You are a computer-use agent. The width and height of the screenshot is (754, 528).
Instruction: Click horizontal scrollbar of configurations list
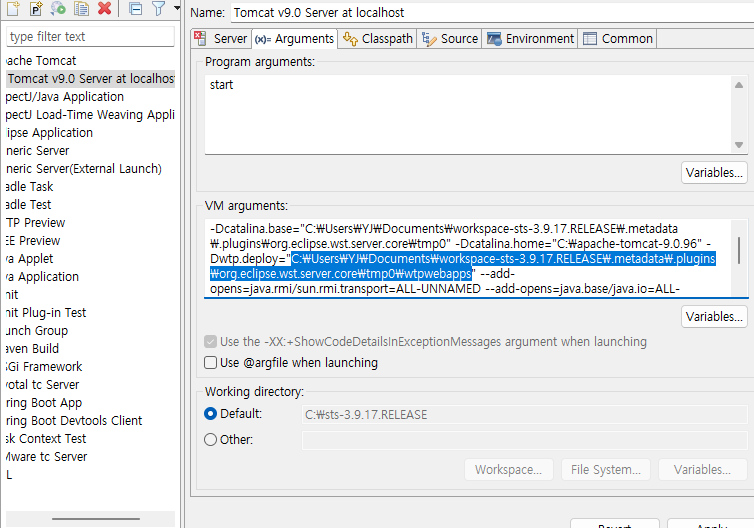point(96,519)
